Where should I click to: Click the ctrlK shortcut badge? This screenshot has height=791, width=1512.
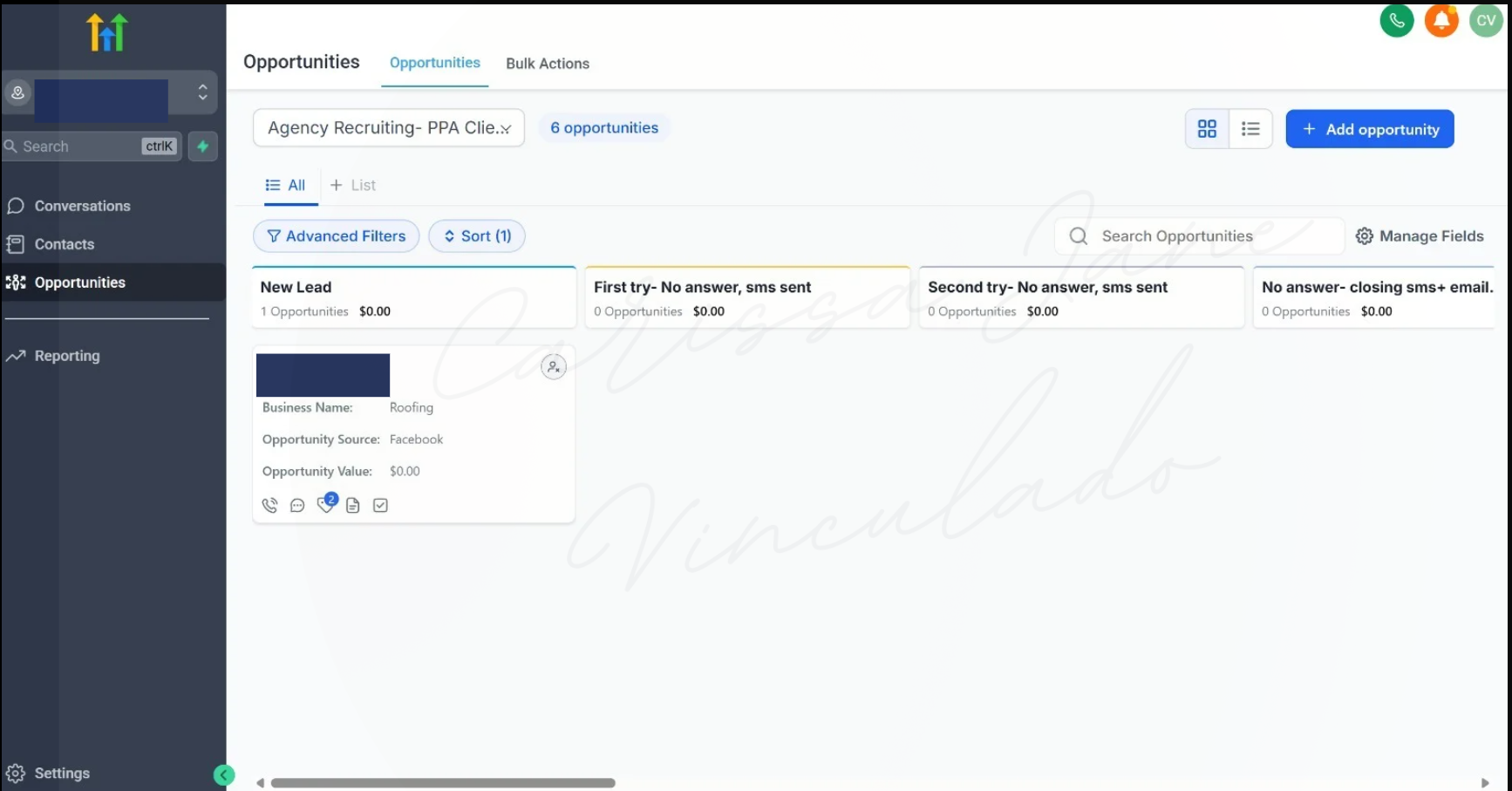[160, 147]
